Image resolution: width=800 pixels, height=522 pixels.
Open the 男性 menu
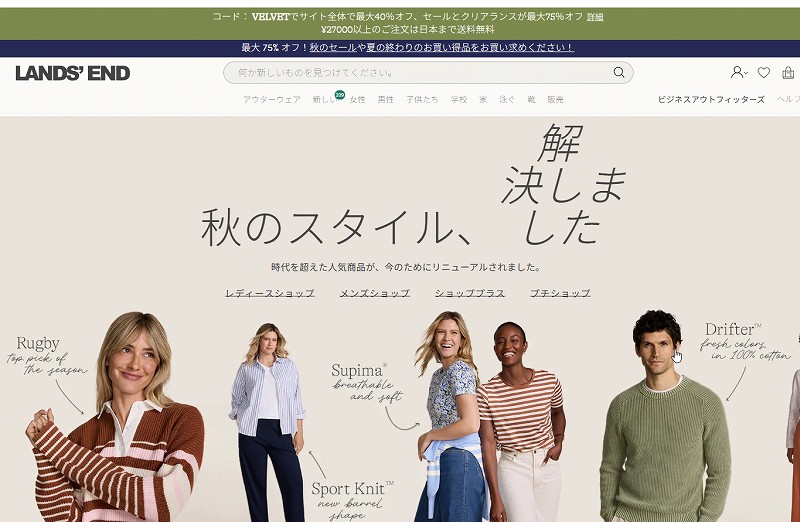coord(385,100)
